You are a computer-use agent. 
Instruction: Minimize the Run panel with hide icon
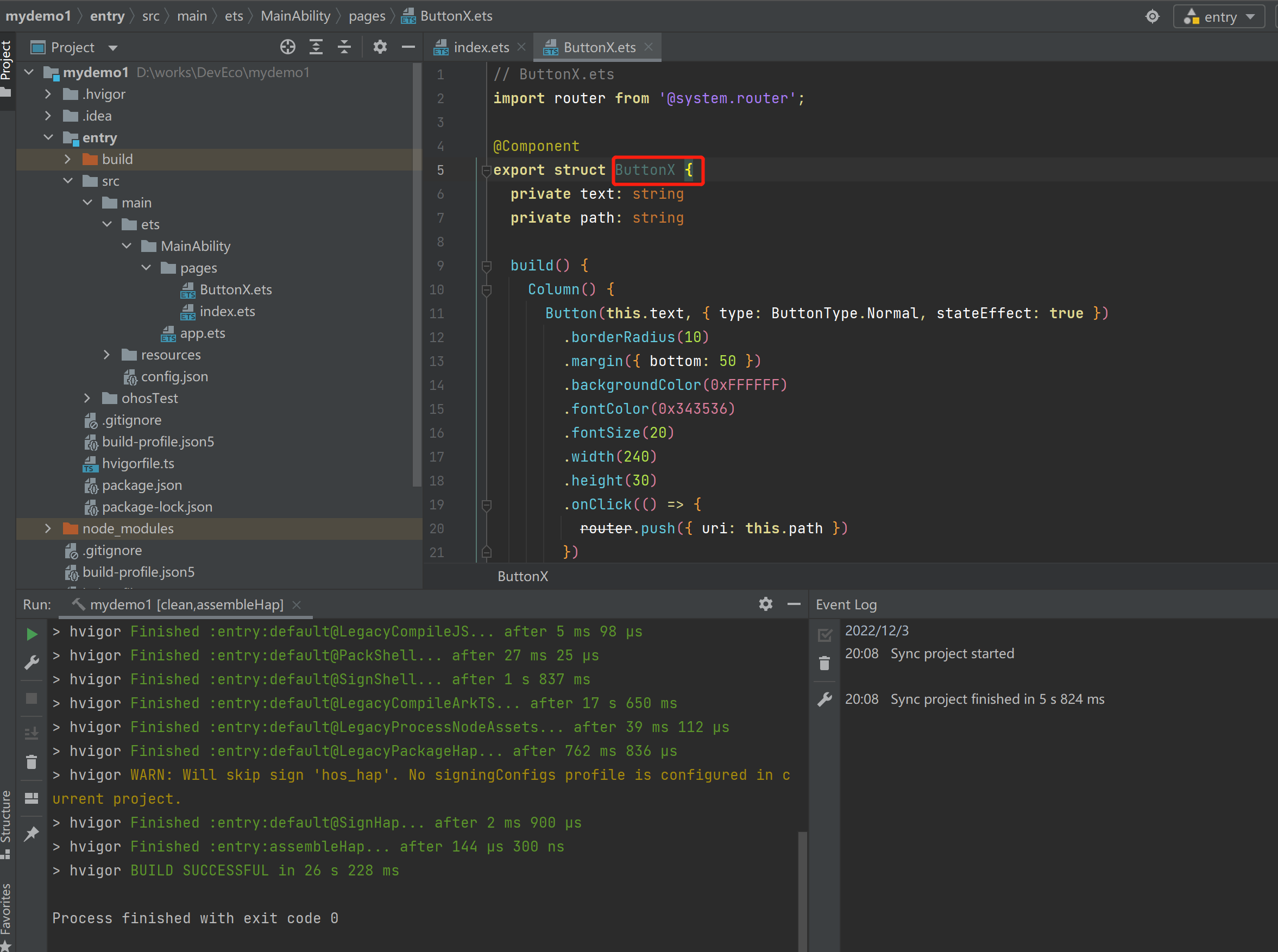point(794,604)
